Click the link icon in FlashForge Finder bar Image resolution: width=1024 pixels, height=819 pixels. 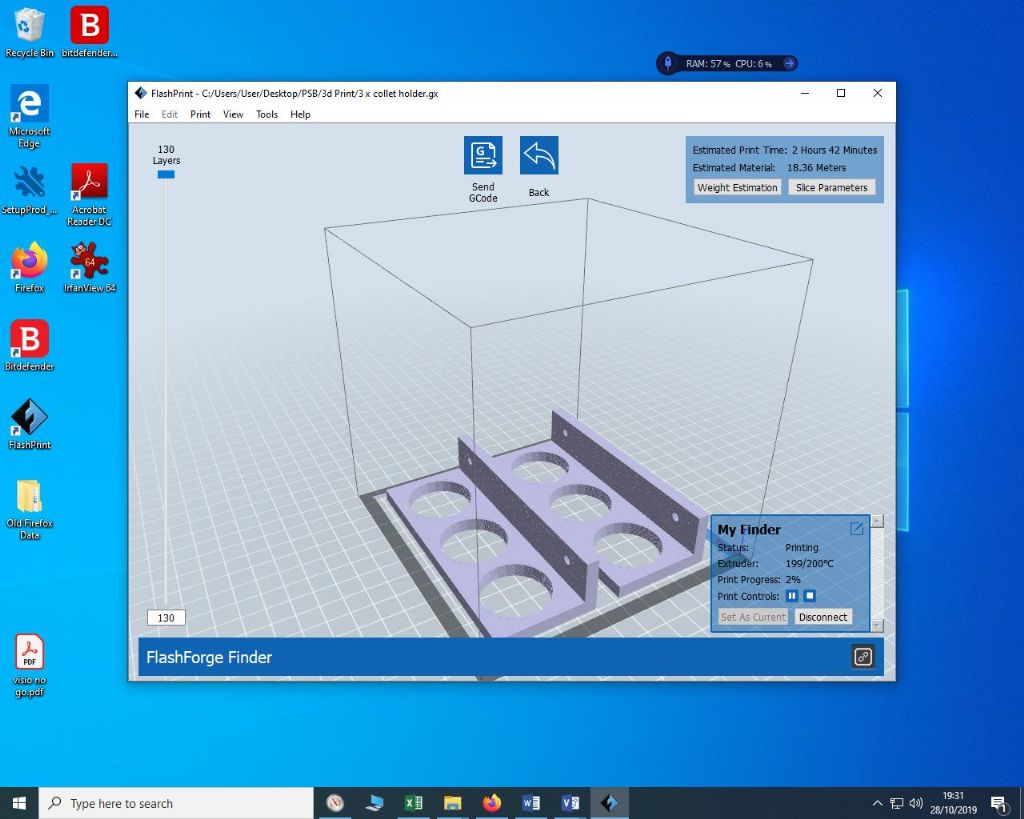pyautogui.click(x=863, y=656)
